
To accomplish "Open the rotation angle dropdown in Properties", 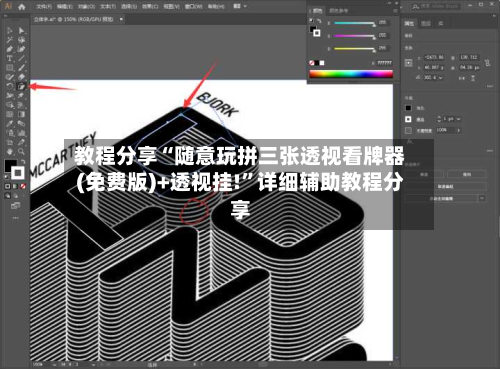I will [441, 78].
